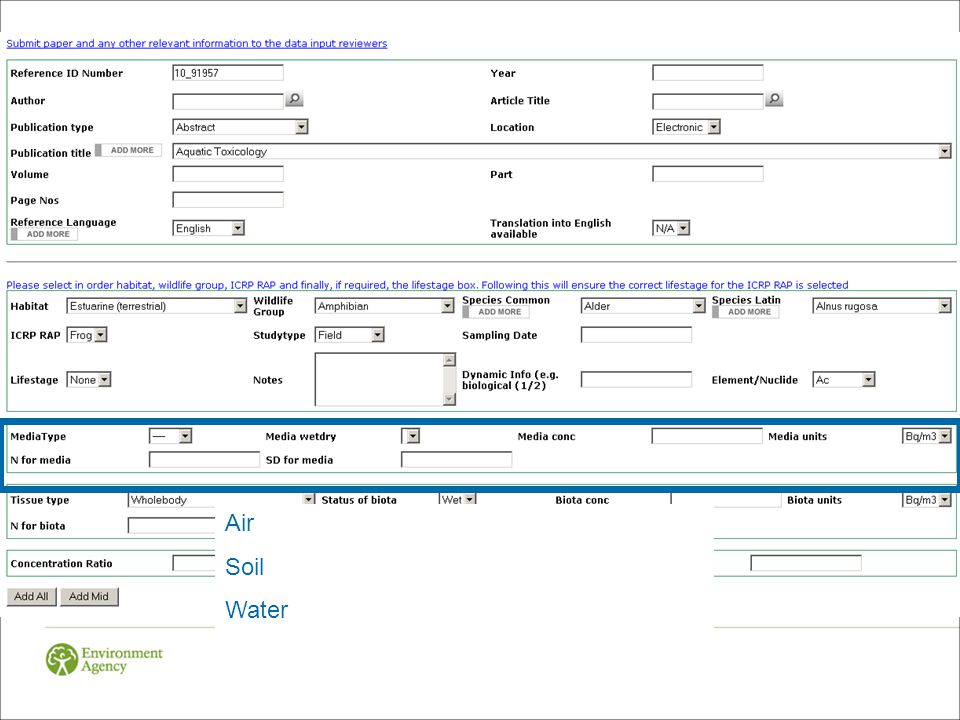Open the ICRP RAP Frog dropdown
Image resolution: width=960 pixels, height=720 pixels.
point(87,335)
